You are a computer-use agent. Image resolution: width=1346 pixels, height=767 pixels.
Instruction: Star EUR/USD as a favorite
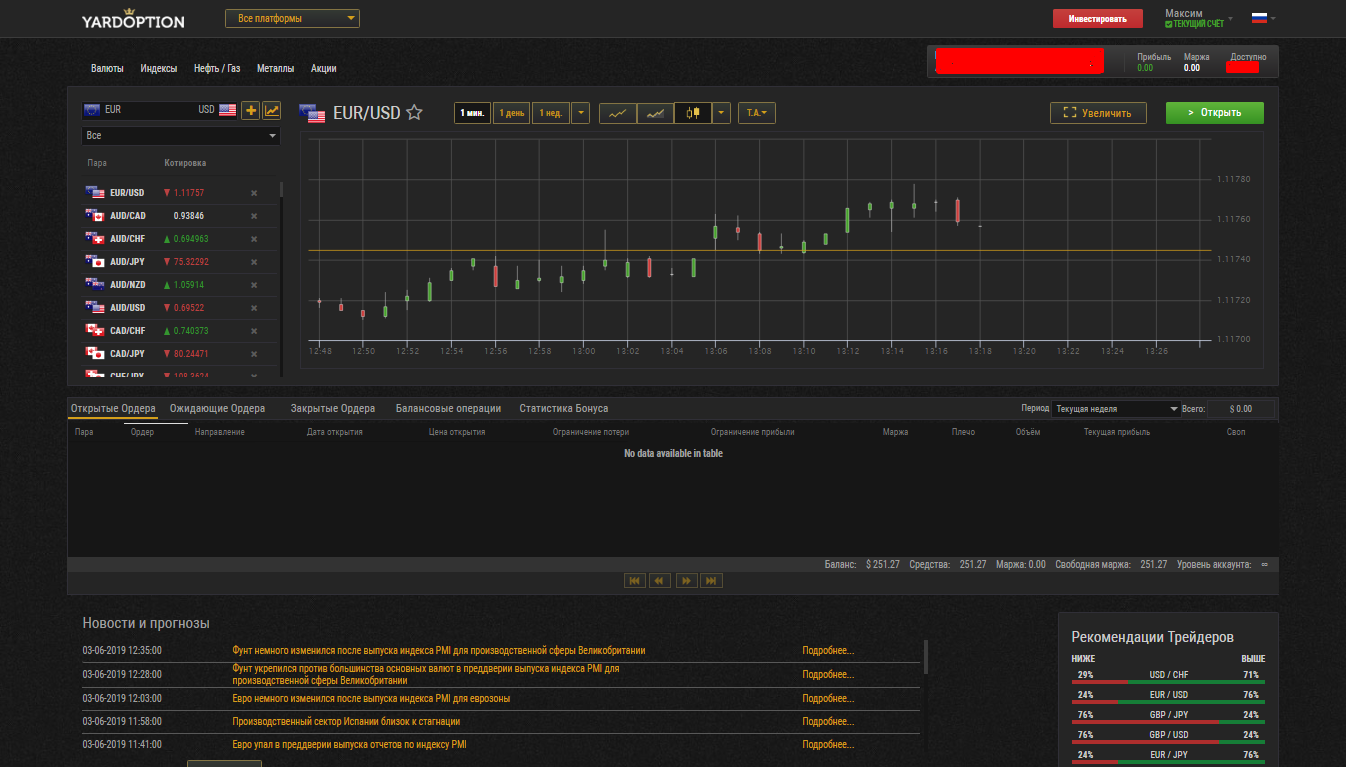click(x=414, y=113)
